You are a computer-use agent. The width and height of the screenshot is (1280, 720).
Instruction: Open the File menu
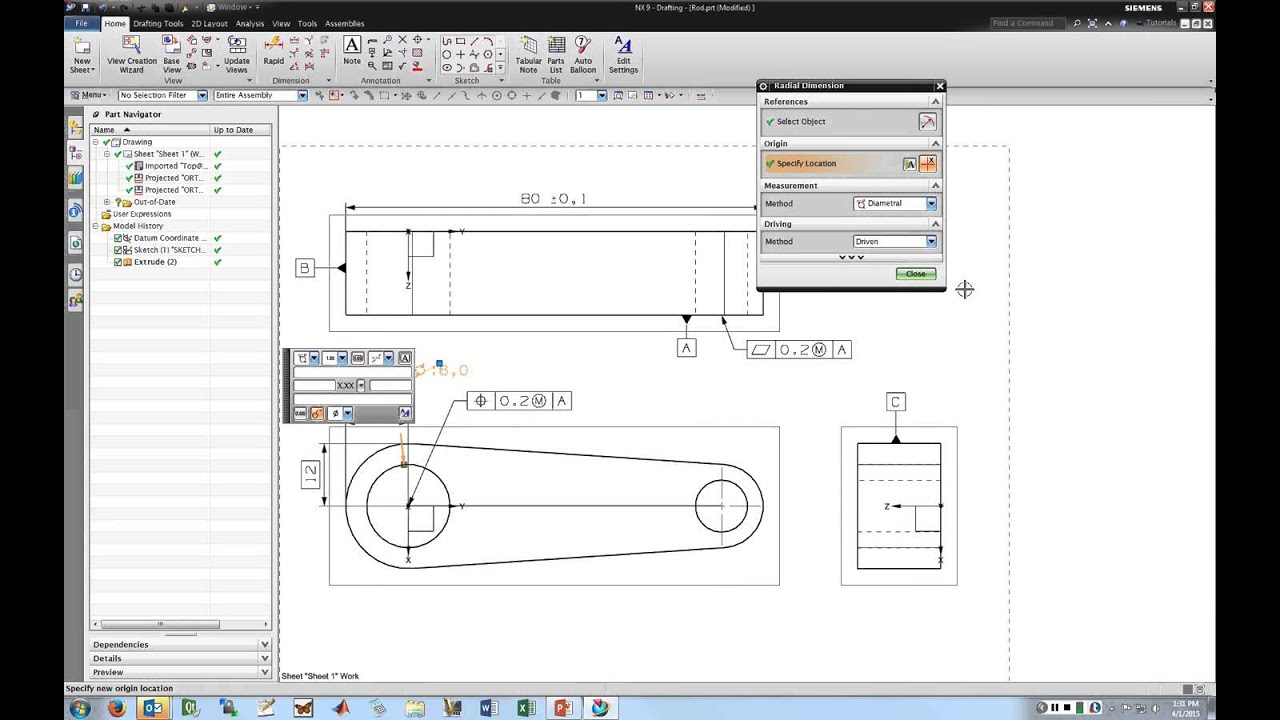pos(82,23)
